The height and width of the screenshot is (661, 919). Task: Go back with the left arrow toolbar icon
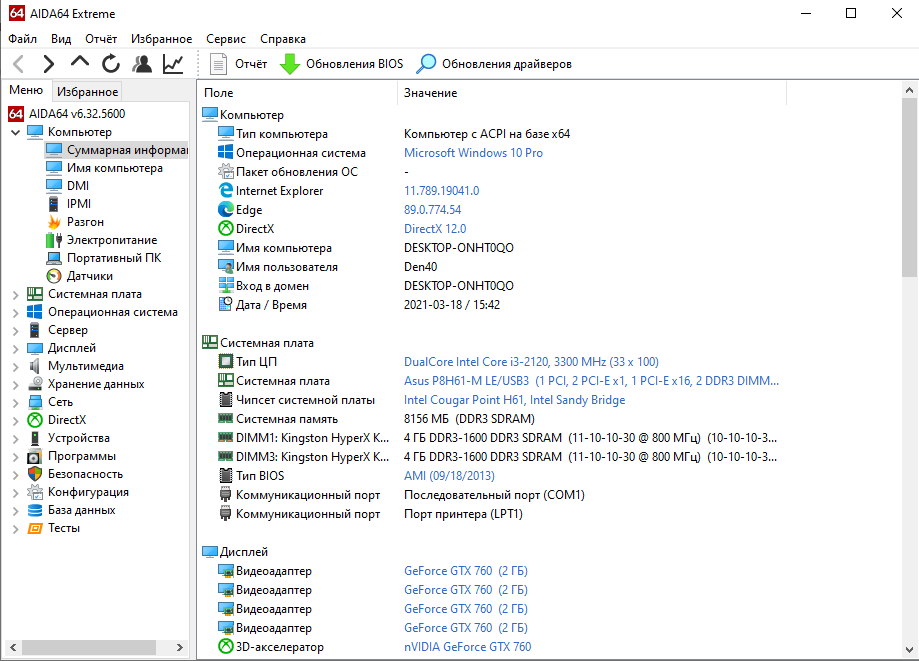(19, 63)
